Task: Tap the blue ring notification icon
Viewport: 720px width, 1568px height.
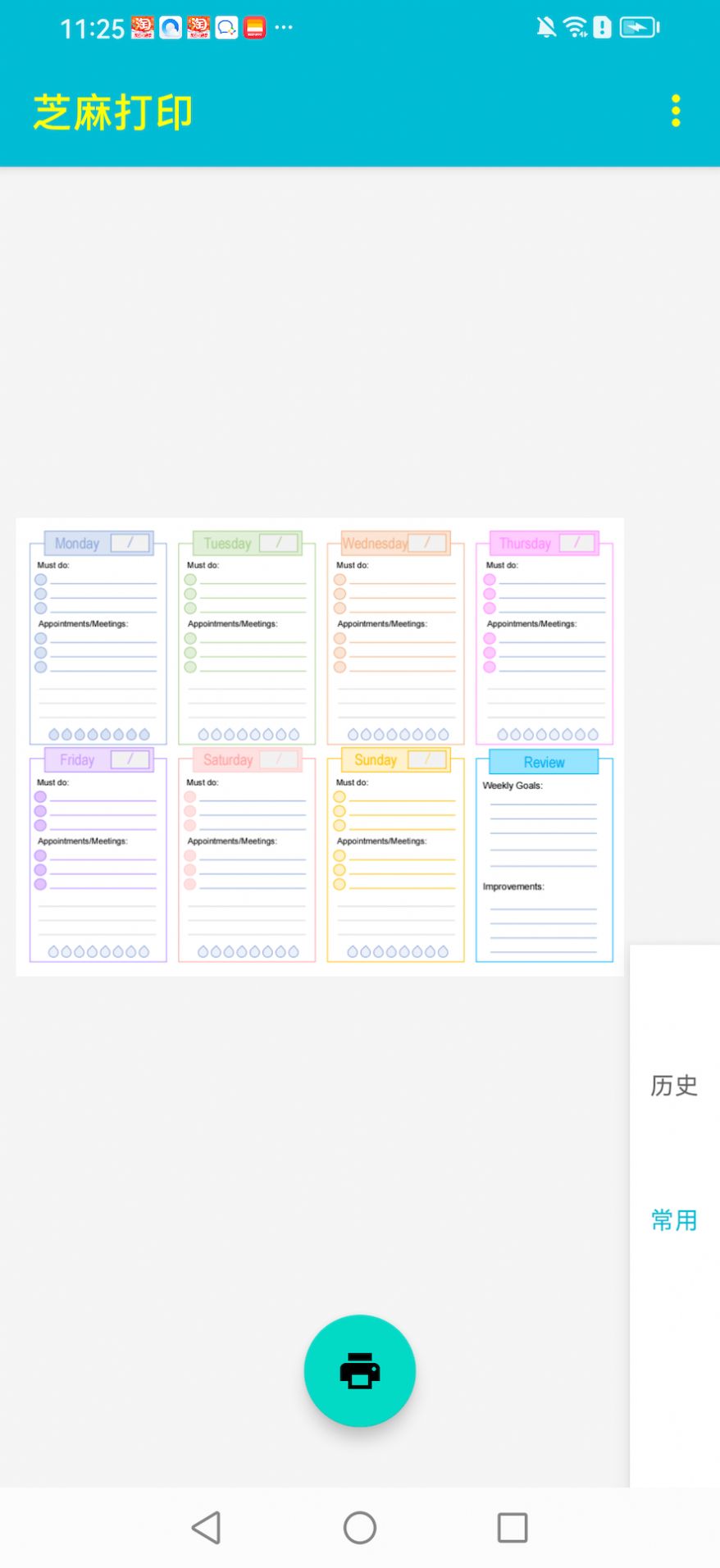Action: (x=171, y=28)
